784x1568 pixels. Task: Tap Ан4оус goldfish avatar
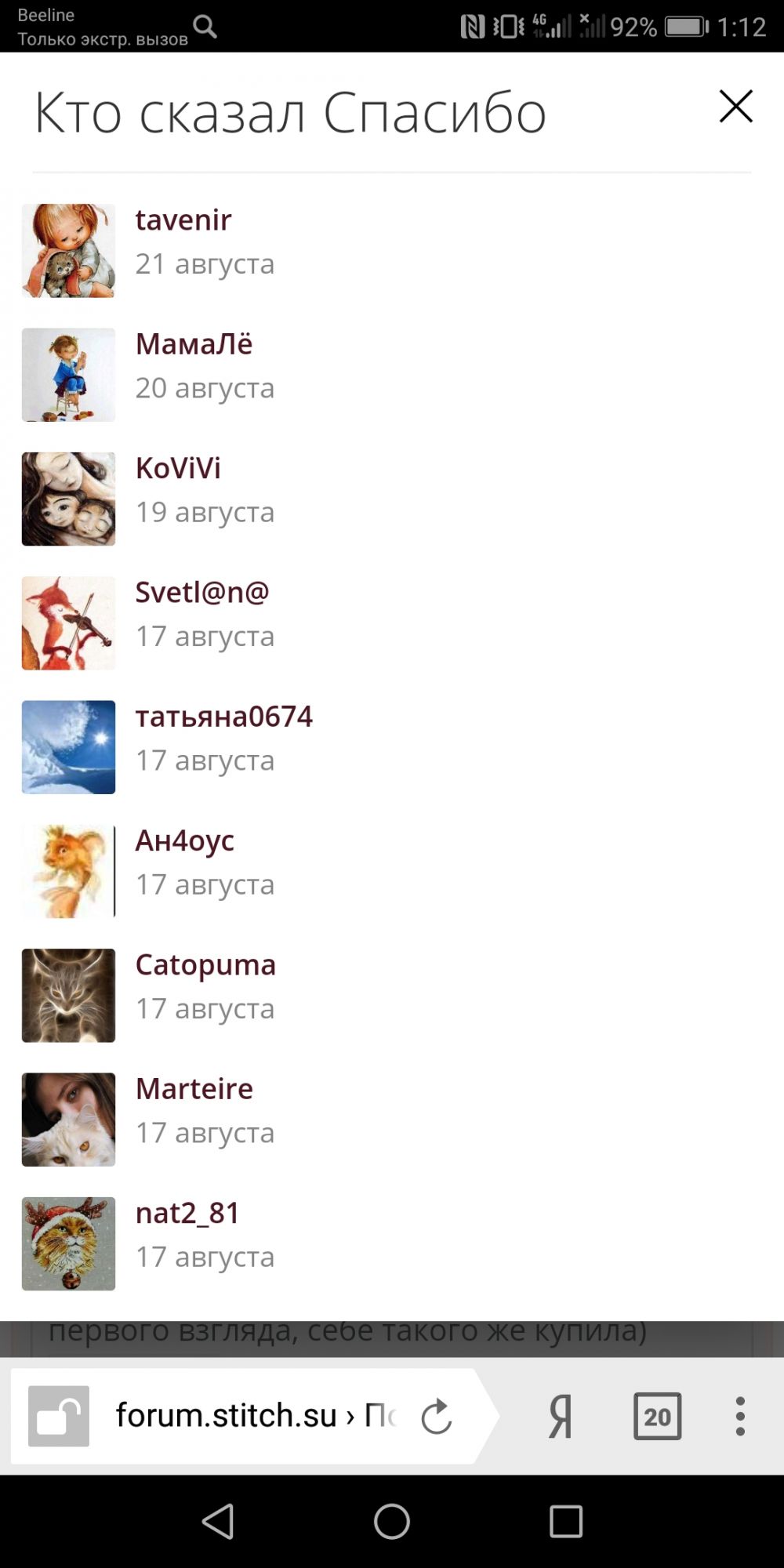(x=68, y=871)
